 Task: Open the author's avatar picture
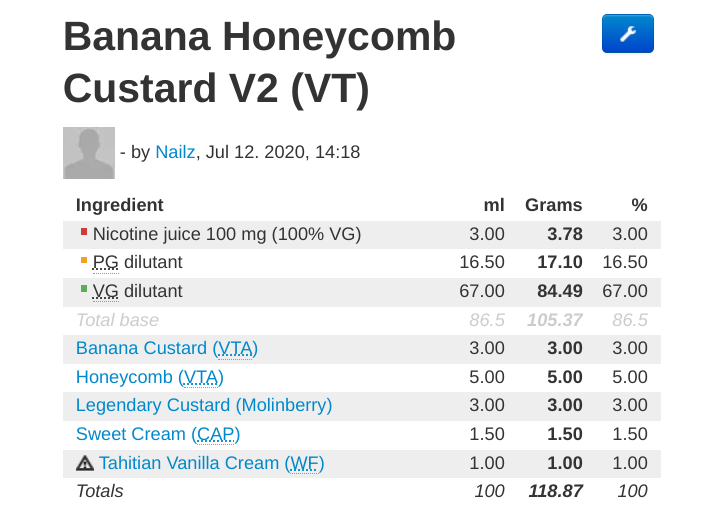pyautogui.click(x=89, y=153)
